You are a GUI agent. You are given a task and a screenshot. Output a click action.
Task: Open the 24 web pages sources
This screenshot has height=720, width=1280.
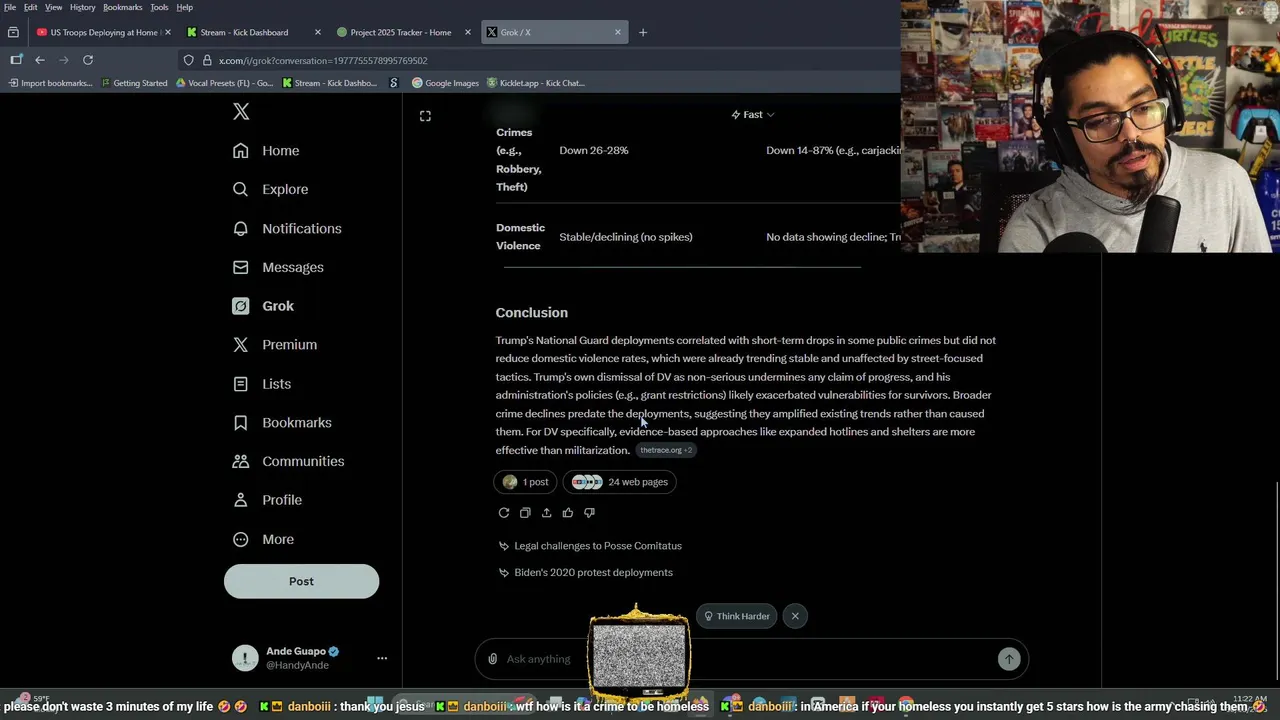click(620, 482)
